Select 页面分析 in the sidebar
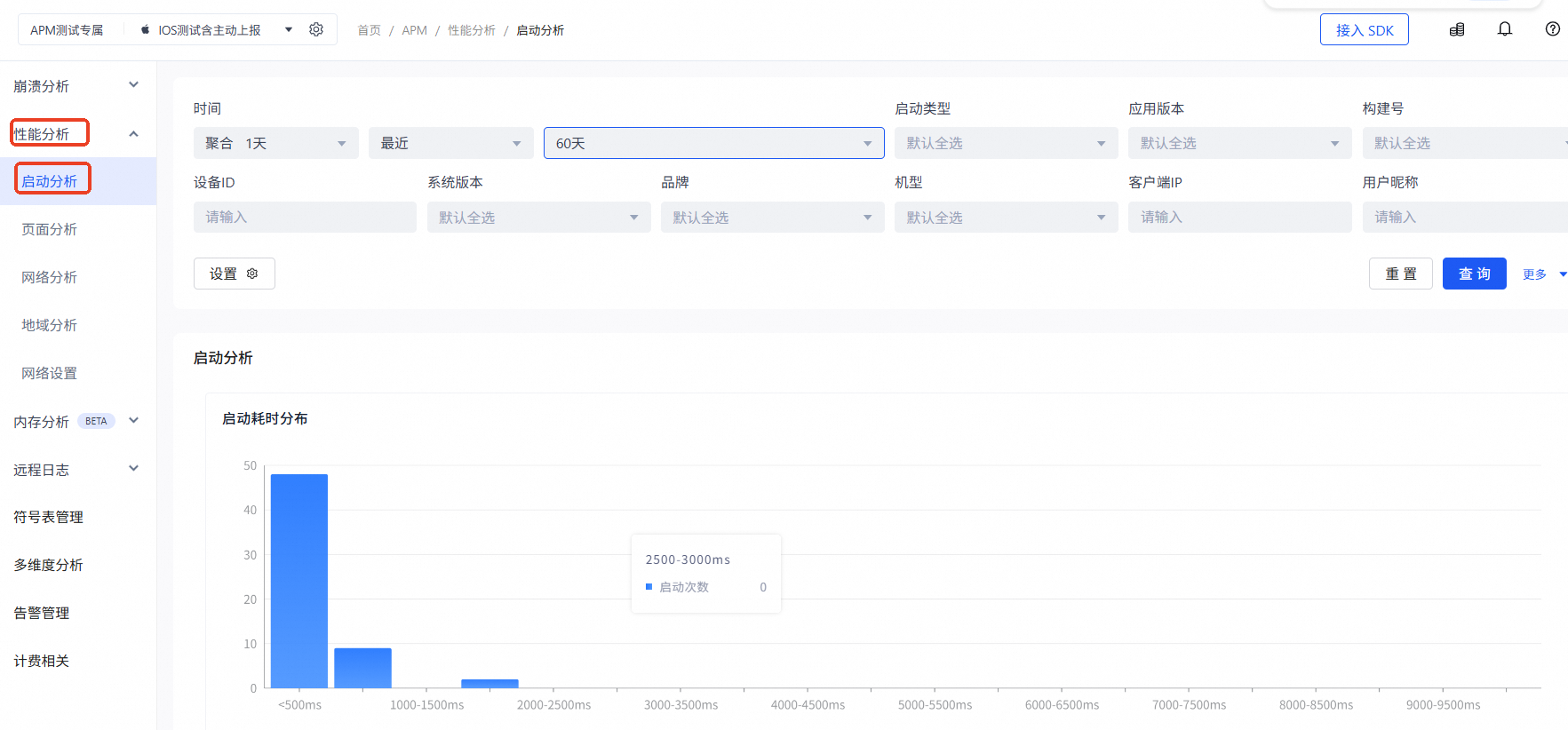The width and height of the screenshot is (1568, 730). 50,229
